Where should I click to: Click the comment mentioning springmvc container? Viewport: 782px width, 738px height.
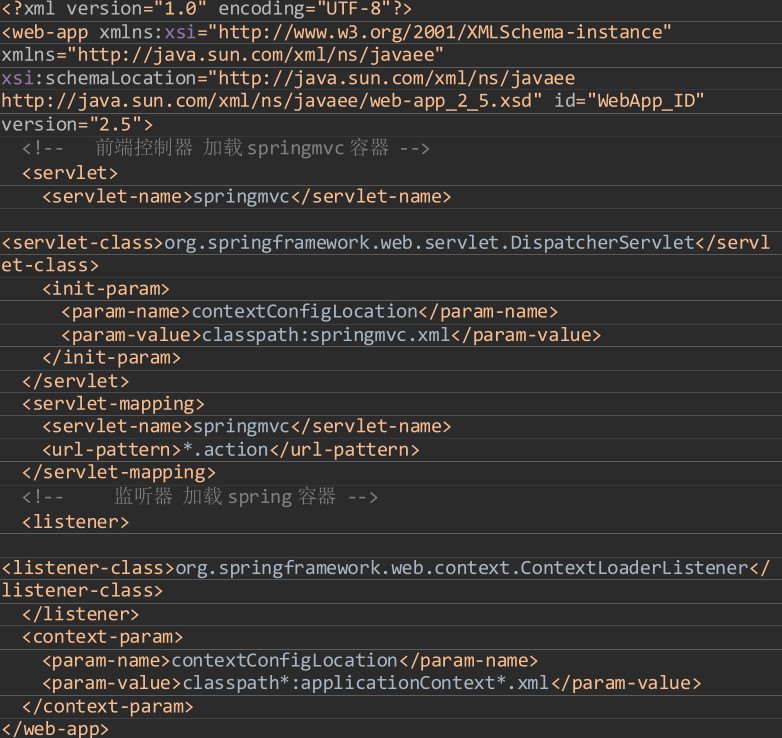point(226,148)
